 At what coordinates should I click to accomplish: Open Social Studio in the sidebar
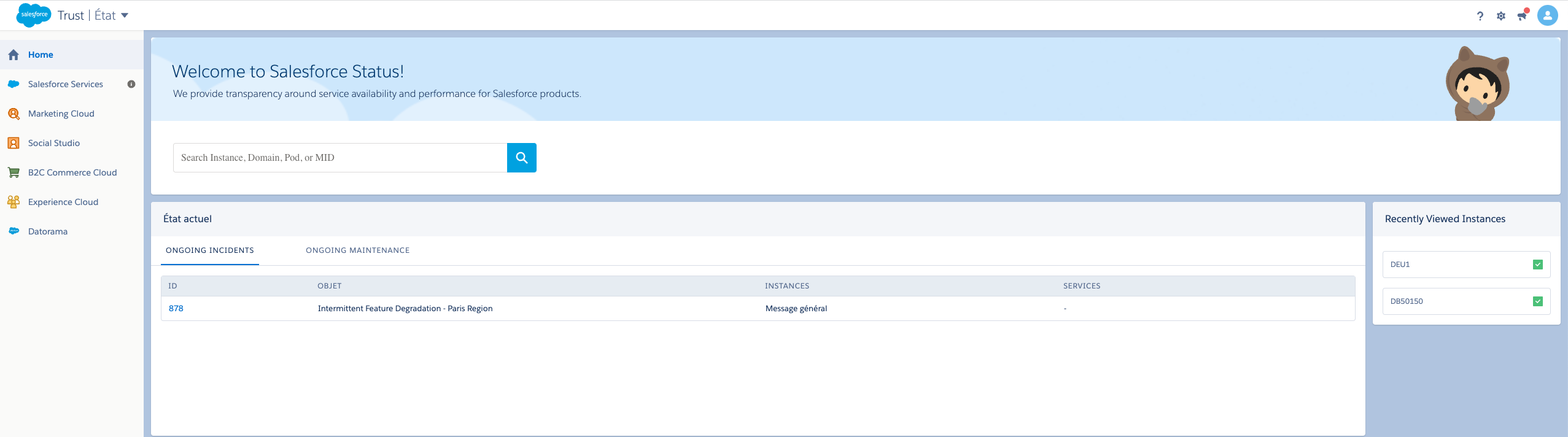54,143
